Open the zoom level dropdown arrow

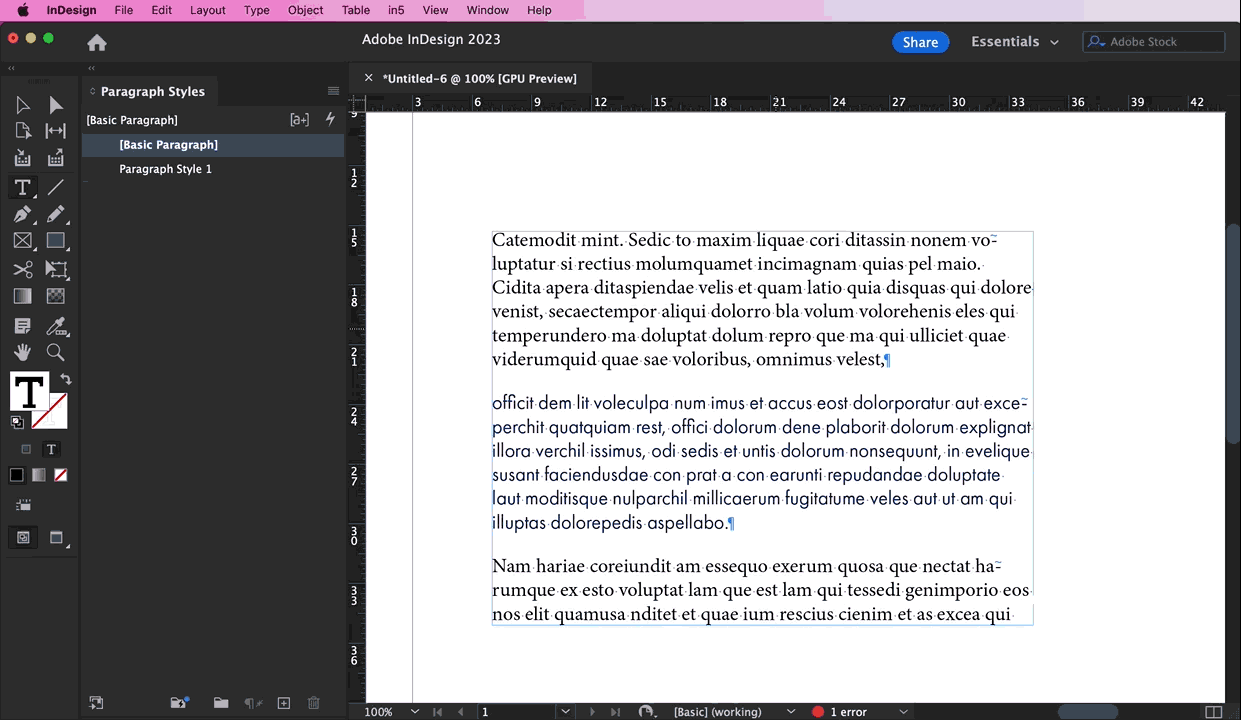(x=414, y=712)
